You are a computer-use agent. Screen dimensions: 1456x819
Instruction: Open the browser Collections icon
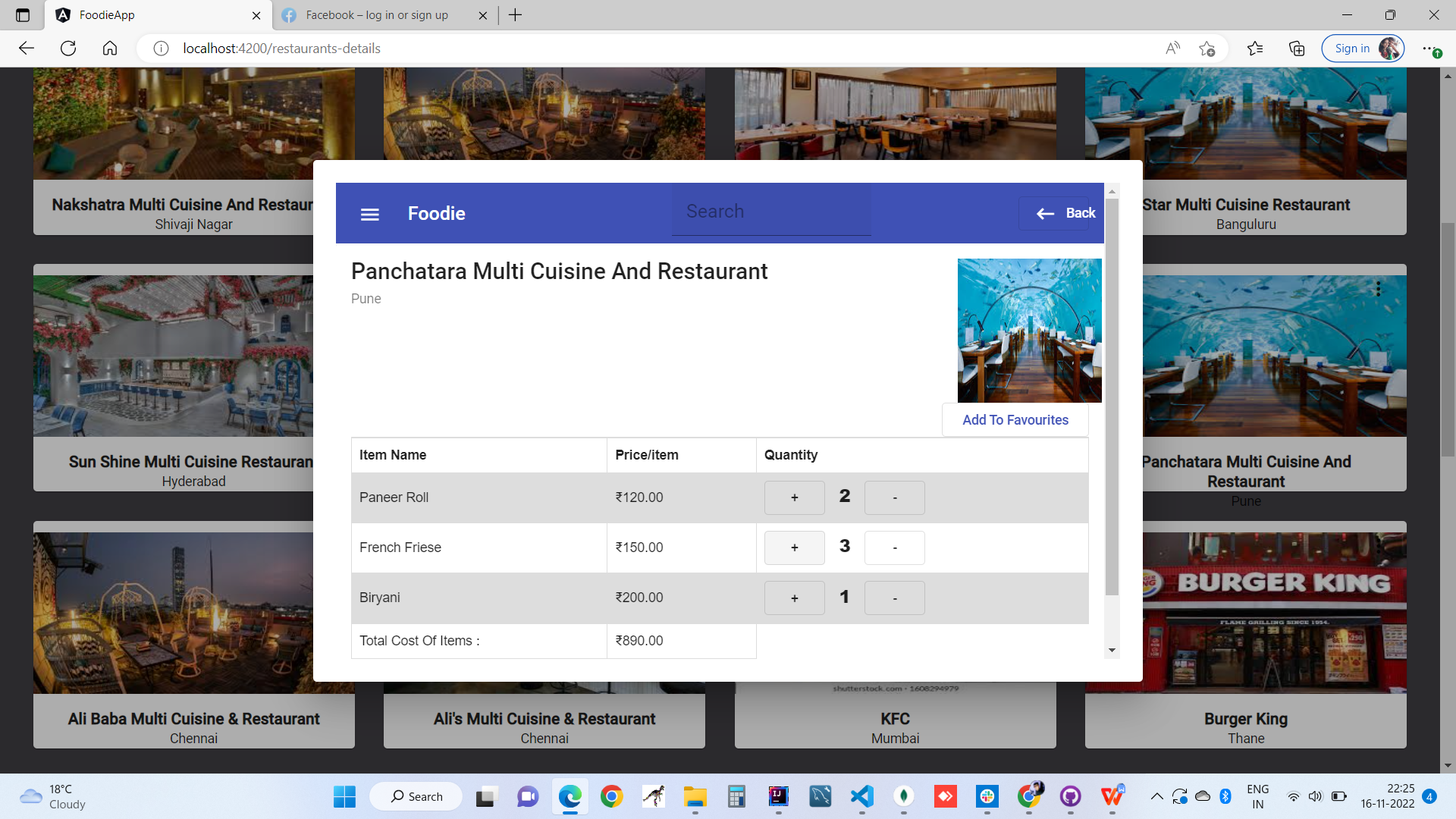coord(1296,48)
